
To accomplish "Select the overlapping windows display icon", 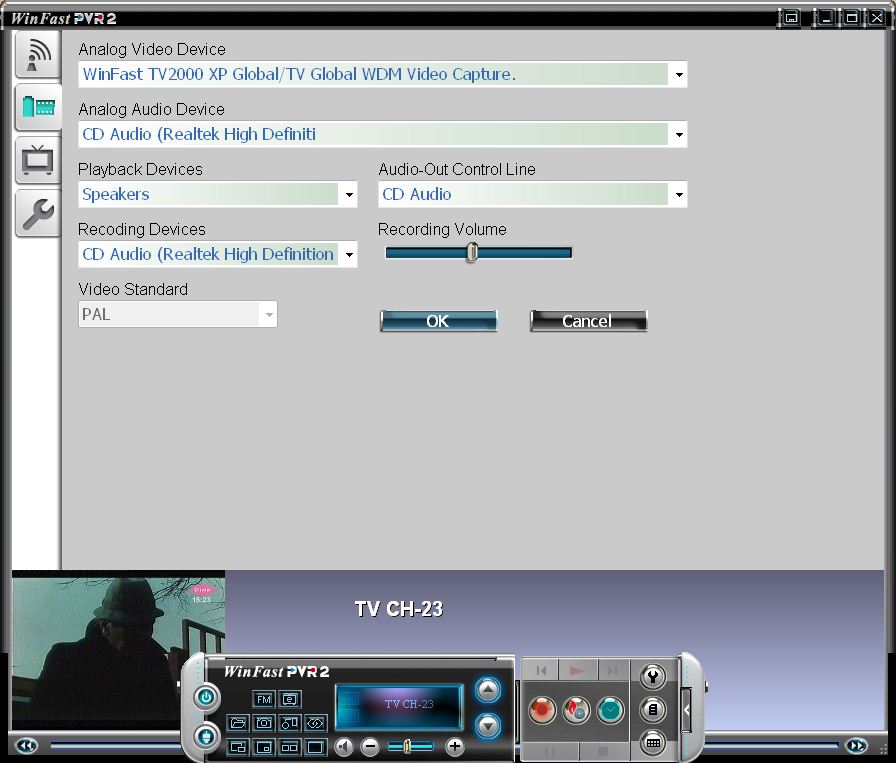I will pyautogui.click(x=238, y=747).
